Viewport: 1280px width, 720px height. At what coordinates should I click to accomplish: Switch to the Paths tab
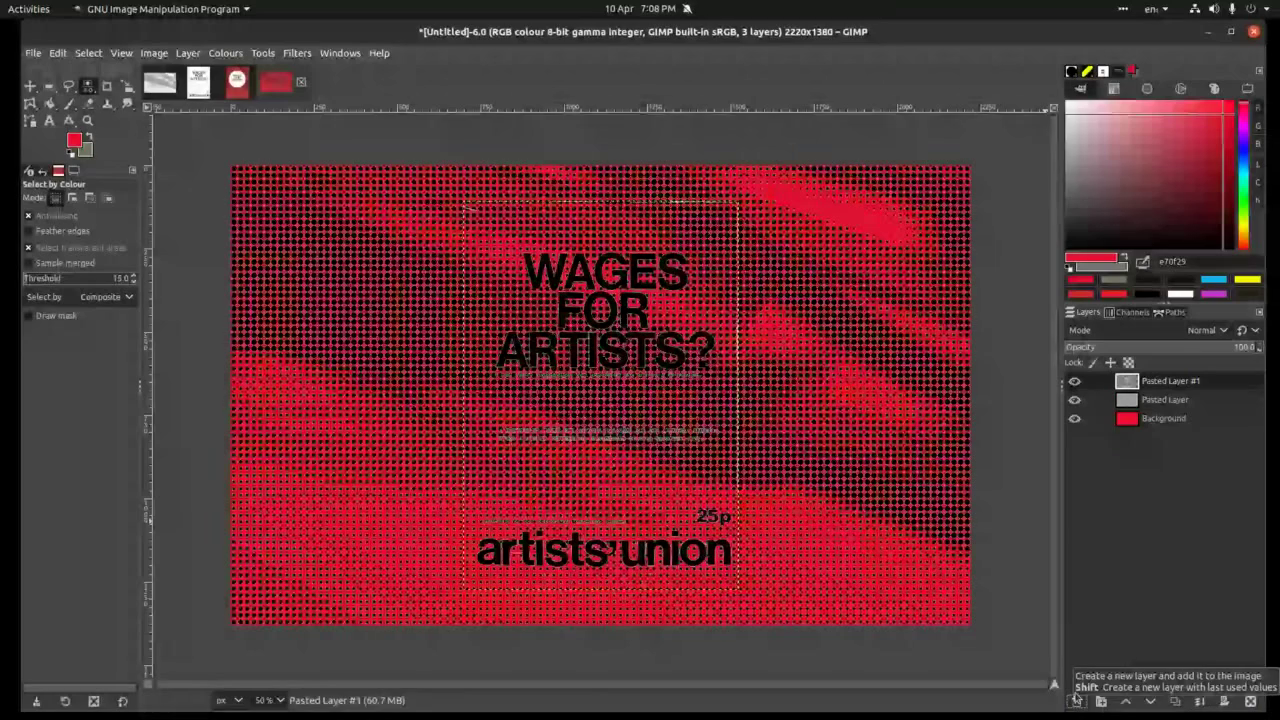point(1170,312)
